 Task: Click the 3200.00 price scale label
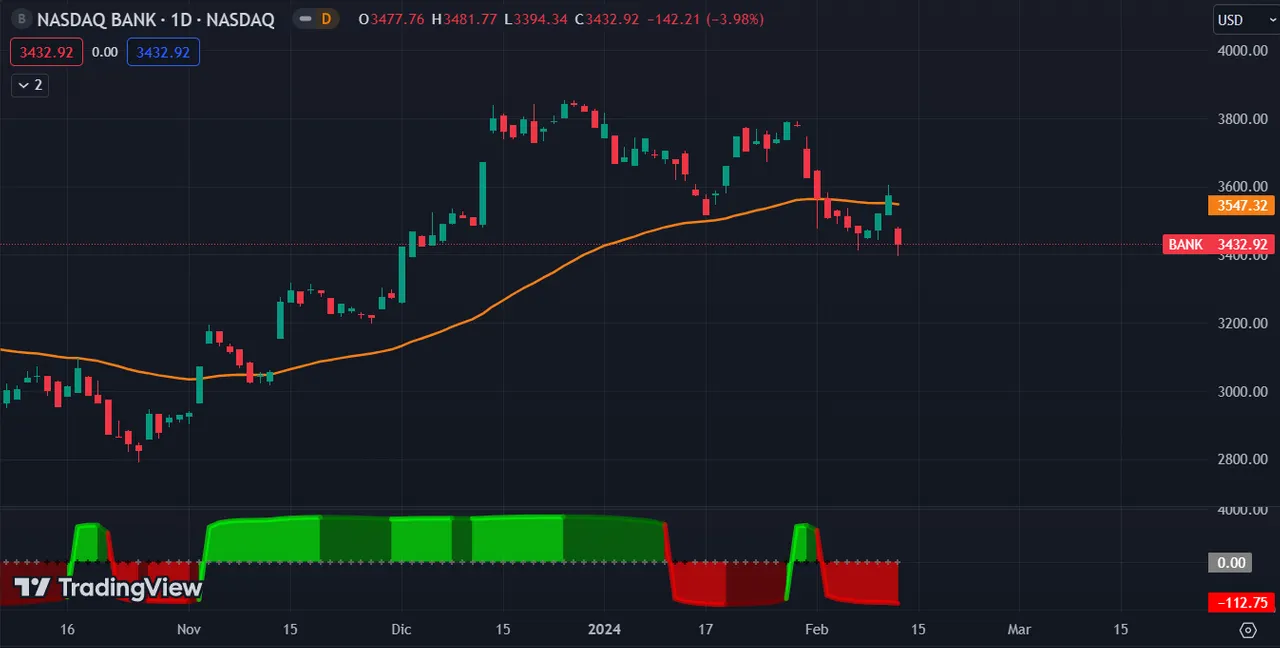click(x=1243, y=323)
